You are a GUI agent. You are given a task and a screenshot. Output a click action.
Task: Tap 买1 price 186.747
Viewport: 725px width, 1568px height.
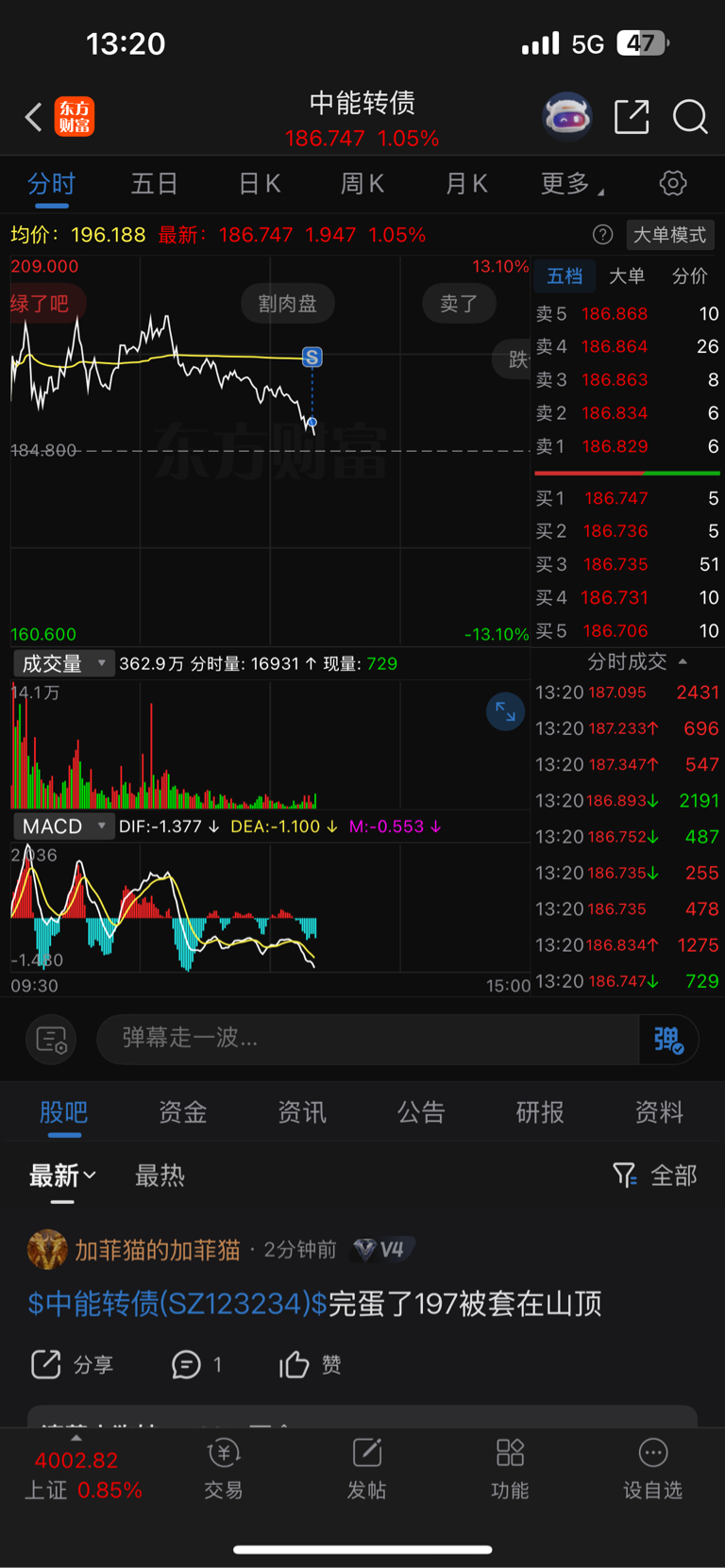[616, 498]
